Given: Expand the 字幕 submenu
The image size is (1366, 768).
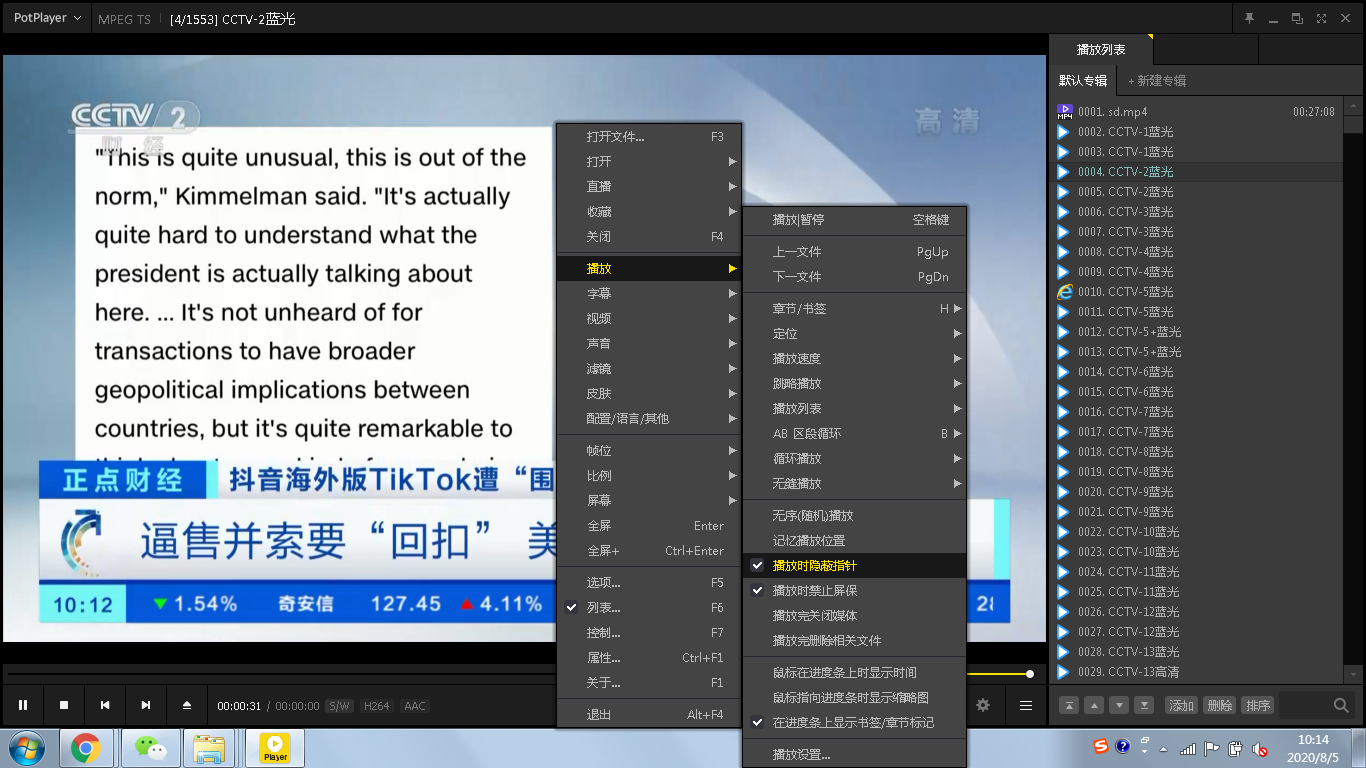Looking at the screenshot, I should point(649,294).
